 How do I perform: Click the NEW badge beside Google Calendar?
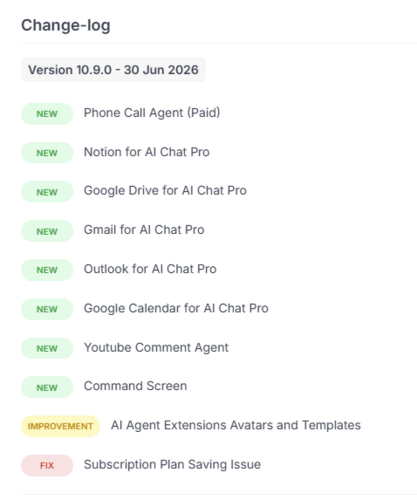tap(47, 309)
